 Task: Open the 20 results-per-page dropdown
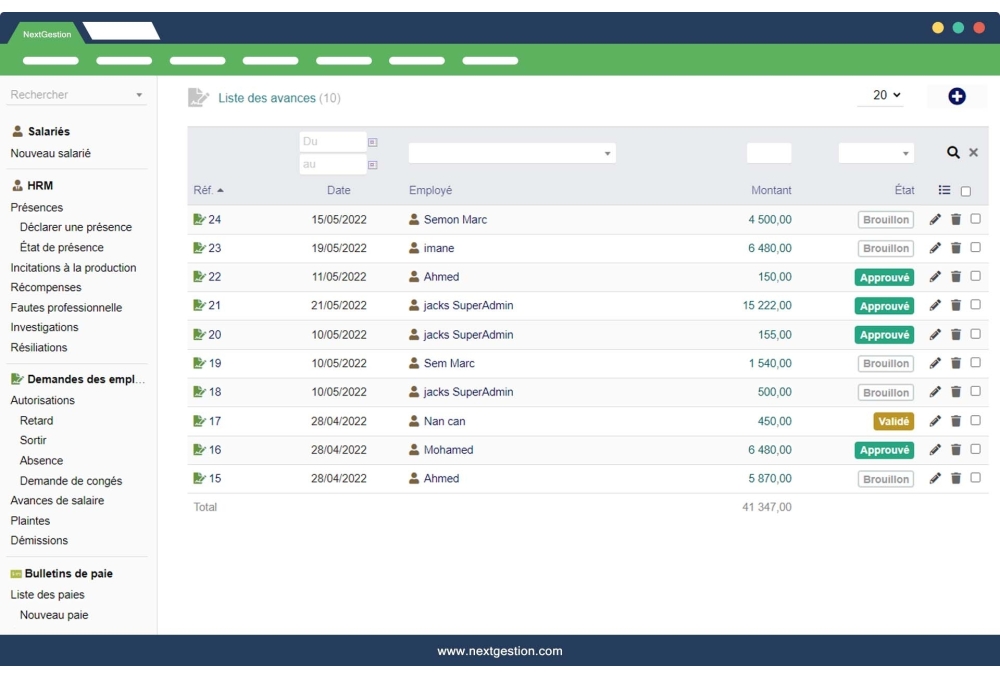[880, 95]
